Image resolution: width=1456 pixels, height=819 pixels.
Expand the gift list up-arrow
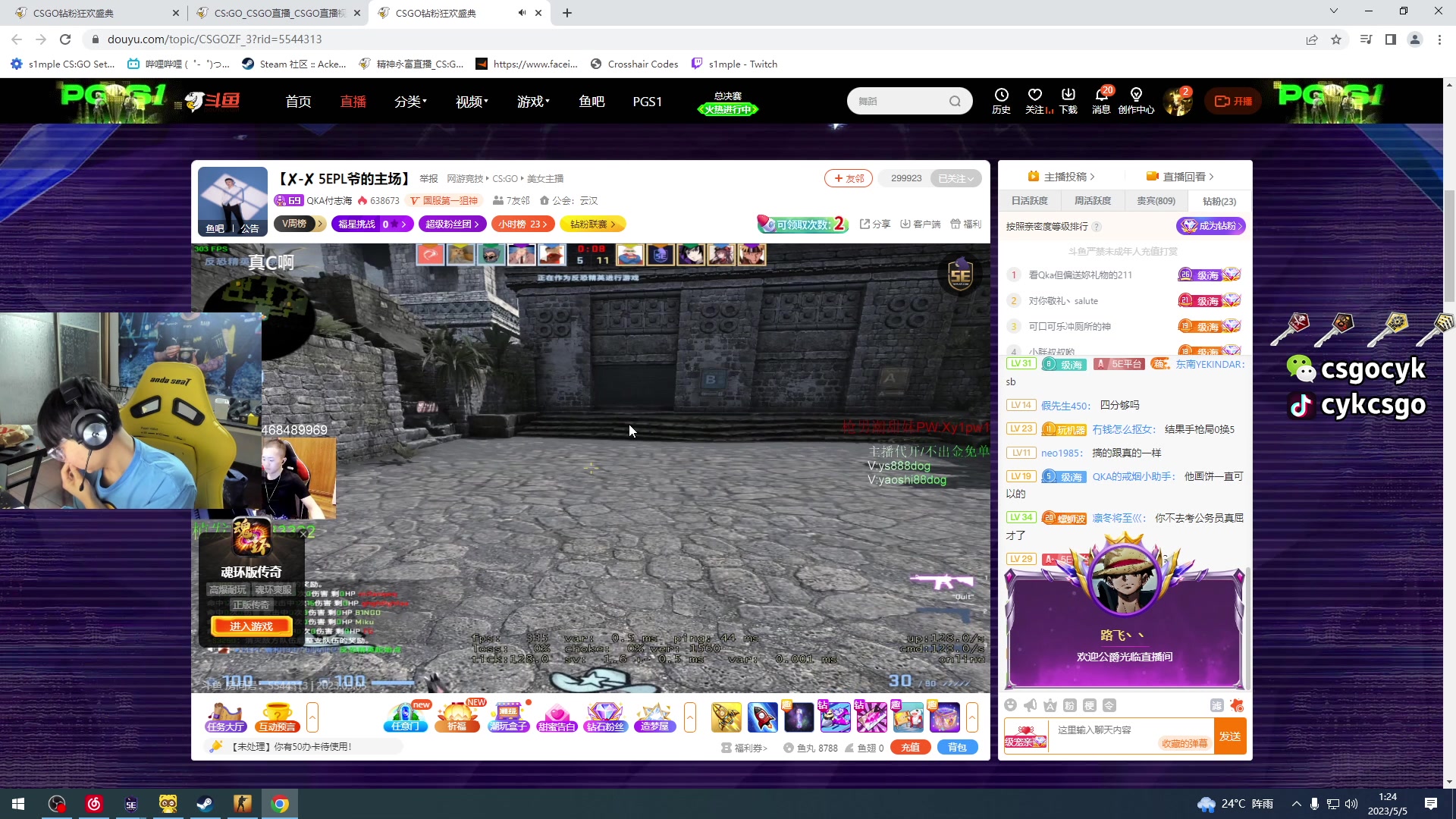(x=972, y=717)
